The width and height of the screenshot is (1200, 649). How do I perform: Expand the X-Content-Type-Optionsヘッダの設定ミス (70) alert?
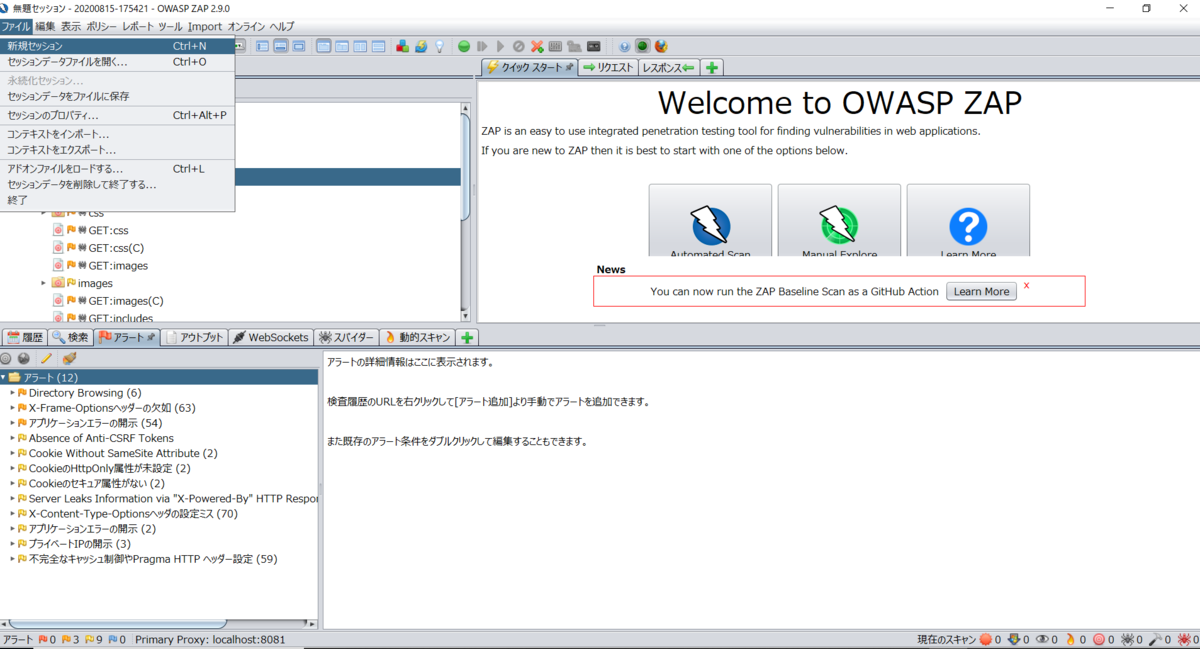(12, 514)
